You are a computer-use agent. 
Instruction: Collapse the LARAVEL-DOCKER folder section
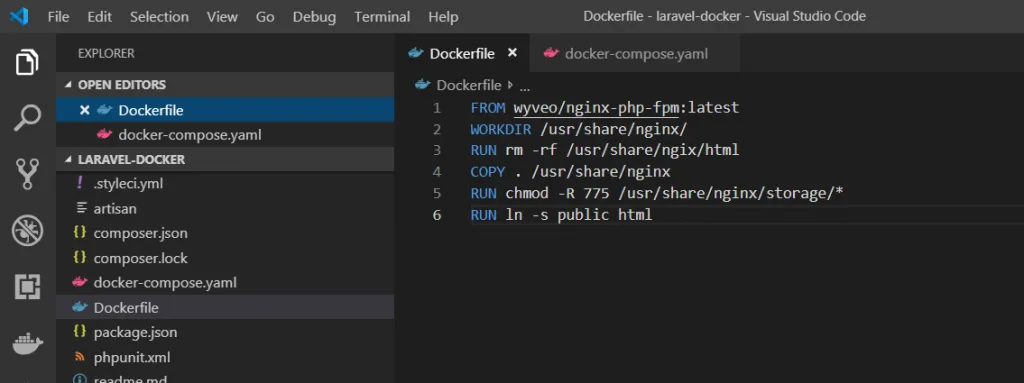click(x=69, y=159)
